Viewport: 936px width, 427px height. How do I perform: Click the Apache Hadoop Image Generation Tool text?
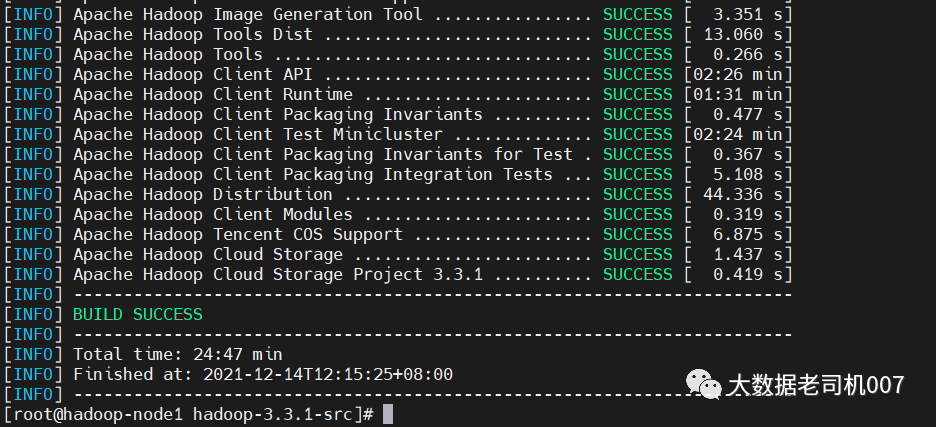pos(247,14)
